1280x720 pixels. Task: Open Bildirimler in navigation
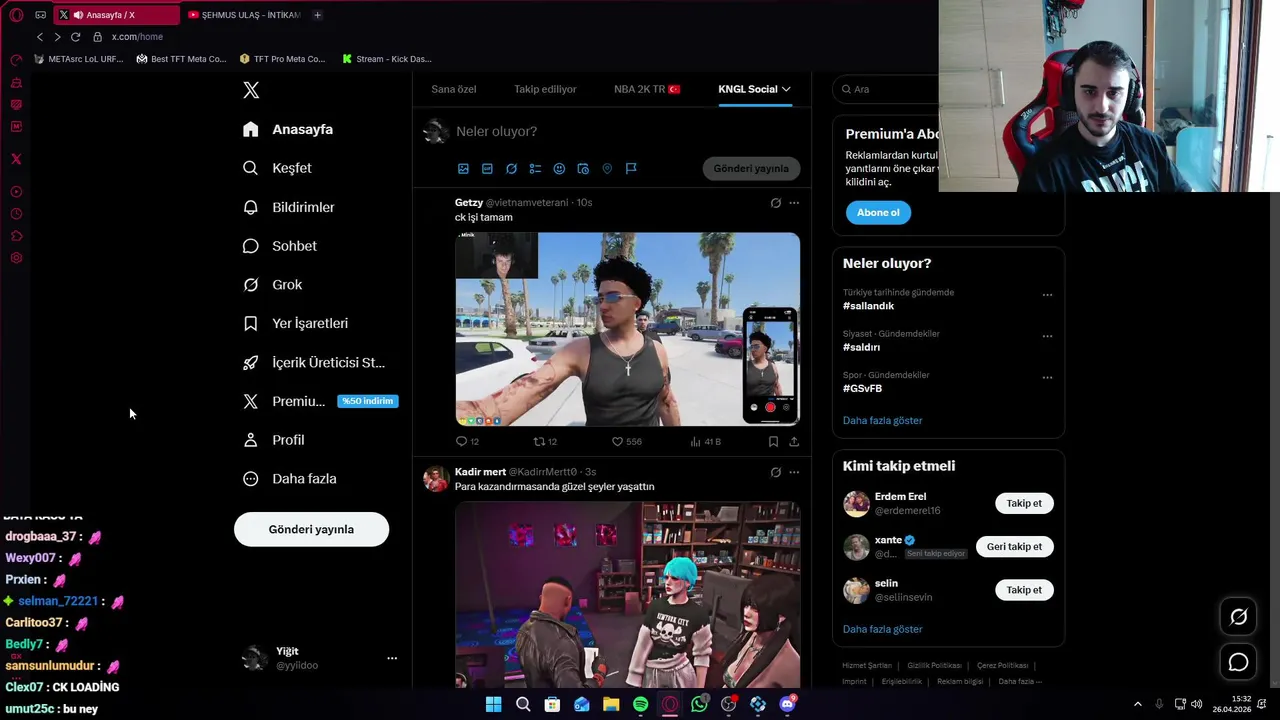[x=289, y=207]
